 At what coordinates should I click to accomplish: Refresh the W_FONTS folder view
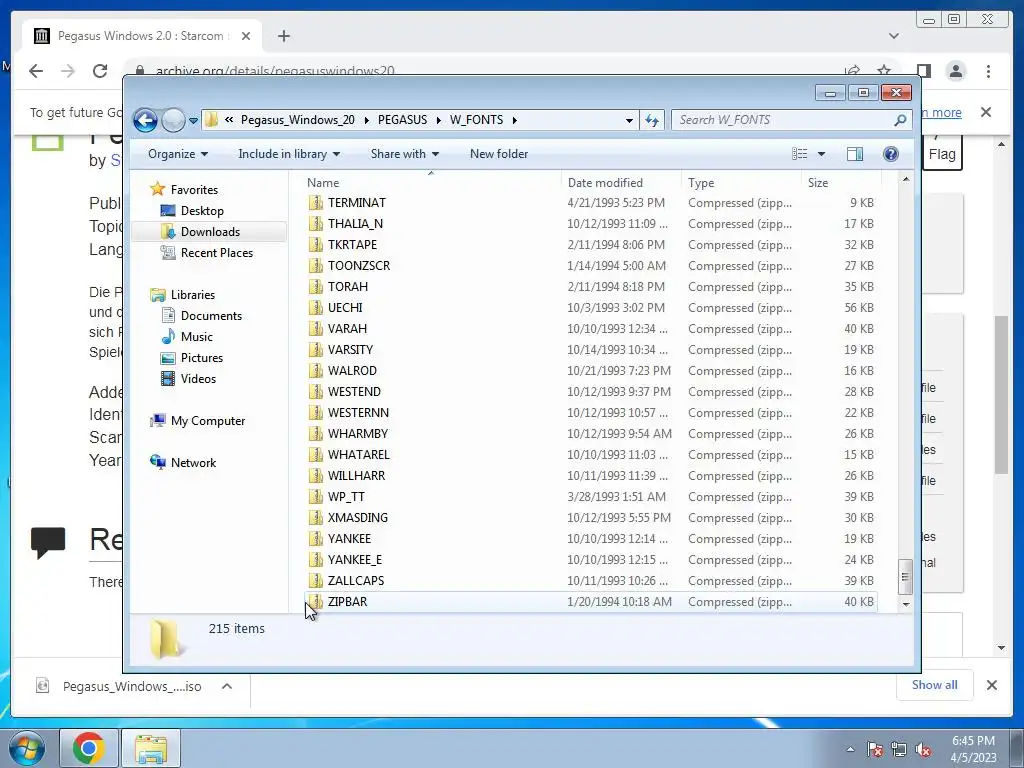tap(652, 120)
